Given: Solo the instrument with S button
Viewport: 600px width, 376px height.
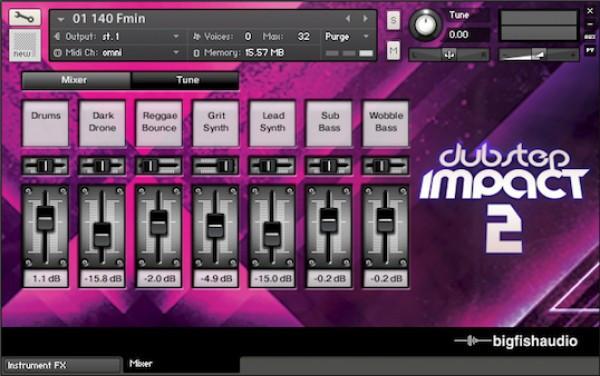Looking at the screenshot, I should (393, 20).
